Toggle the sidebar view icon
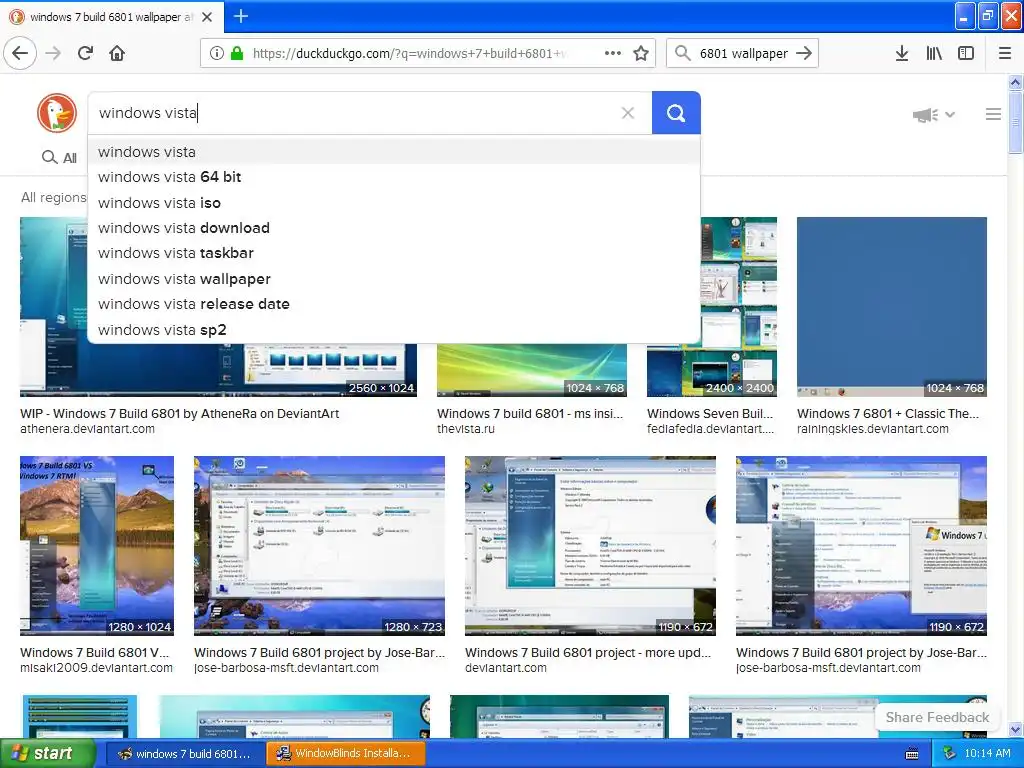 (x=966, y=53)
